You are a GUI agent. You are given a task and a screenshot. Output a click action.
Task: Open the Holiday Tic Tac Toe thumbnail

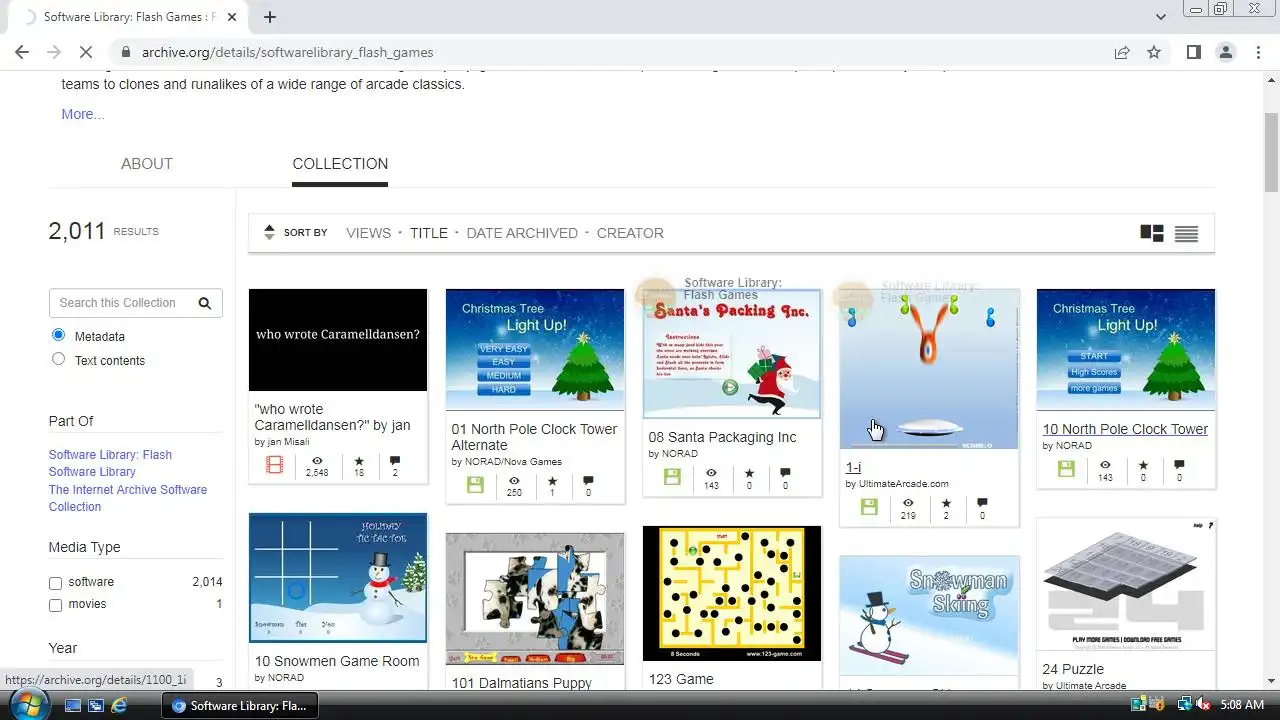tap(338, 578)
